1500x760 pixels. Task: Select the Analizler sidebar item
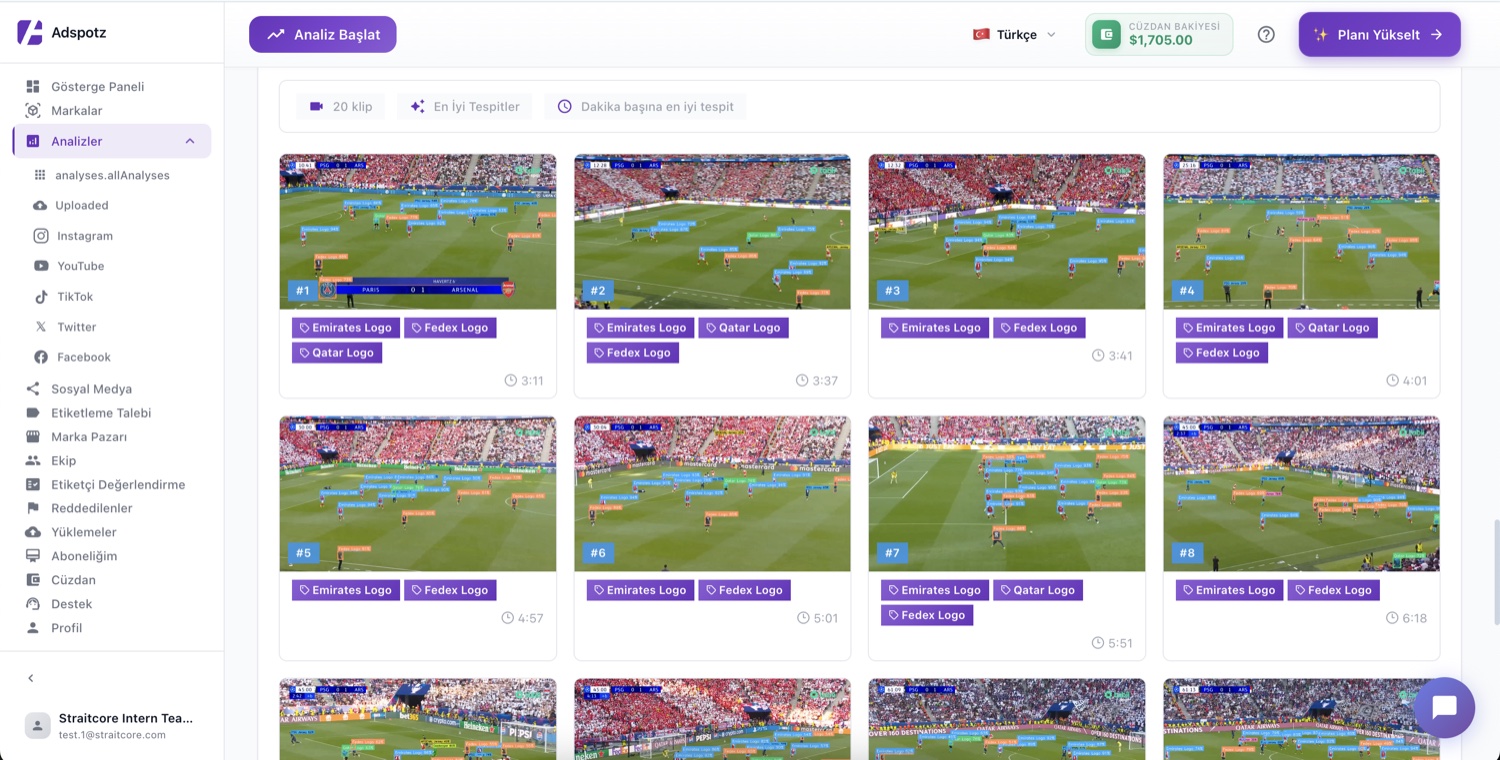pyautogui.click(x=112, y=141)
